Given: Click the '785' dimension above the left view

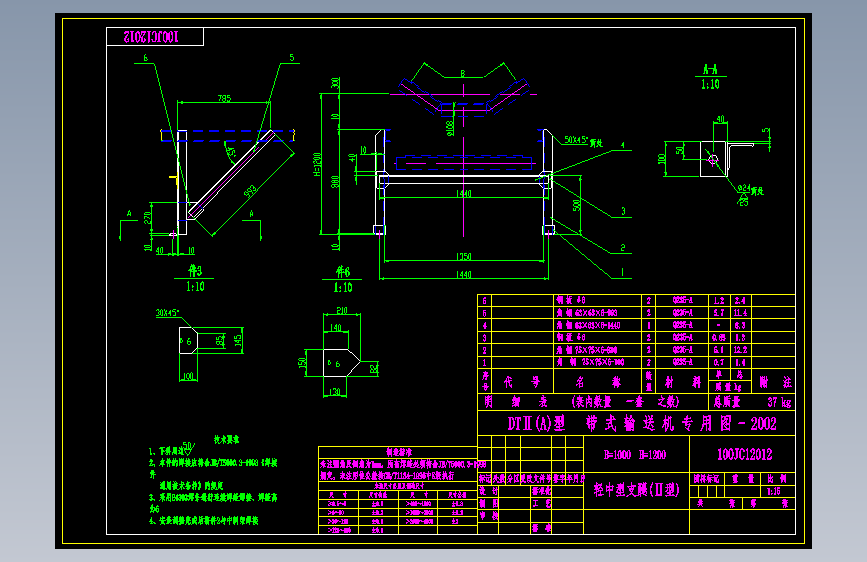Looking at the screenshot, I should (224, 98).
